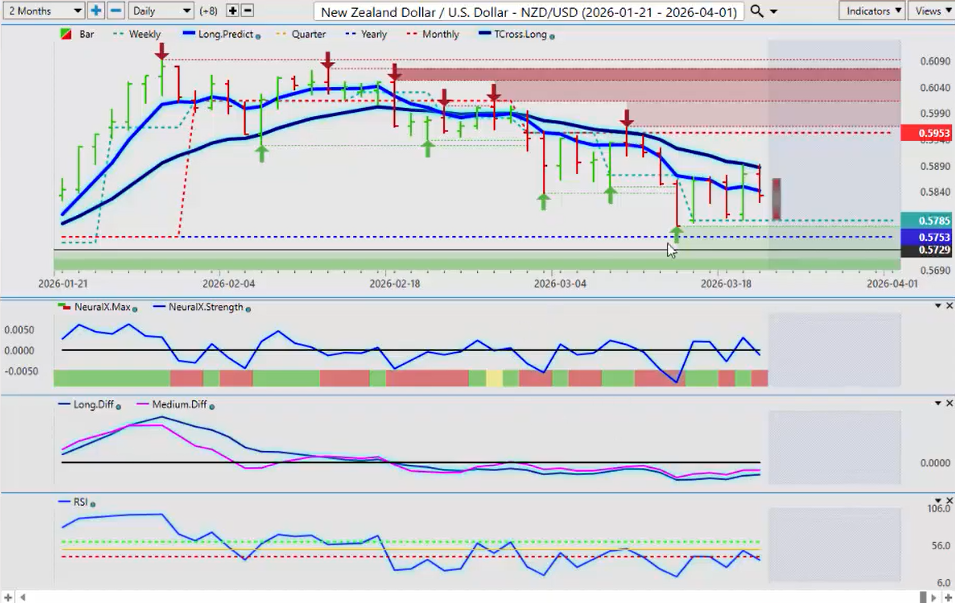Image resolution: width=955 pixels, height=603 pixels.
Task: Toggle the Long.Predict legend entry
Action: click(x=220, y=34)
